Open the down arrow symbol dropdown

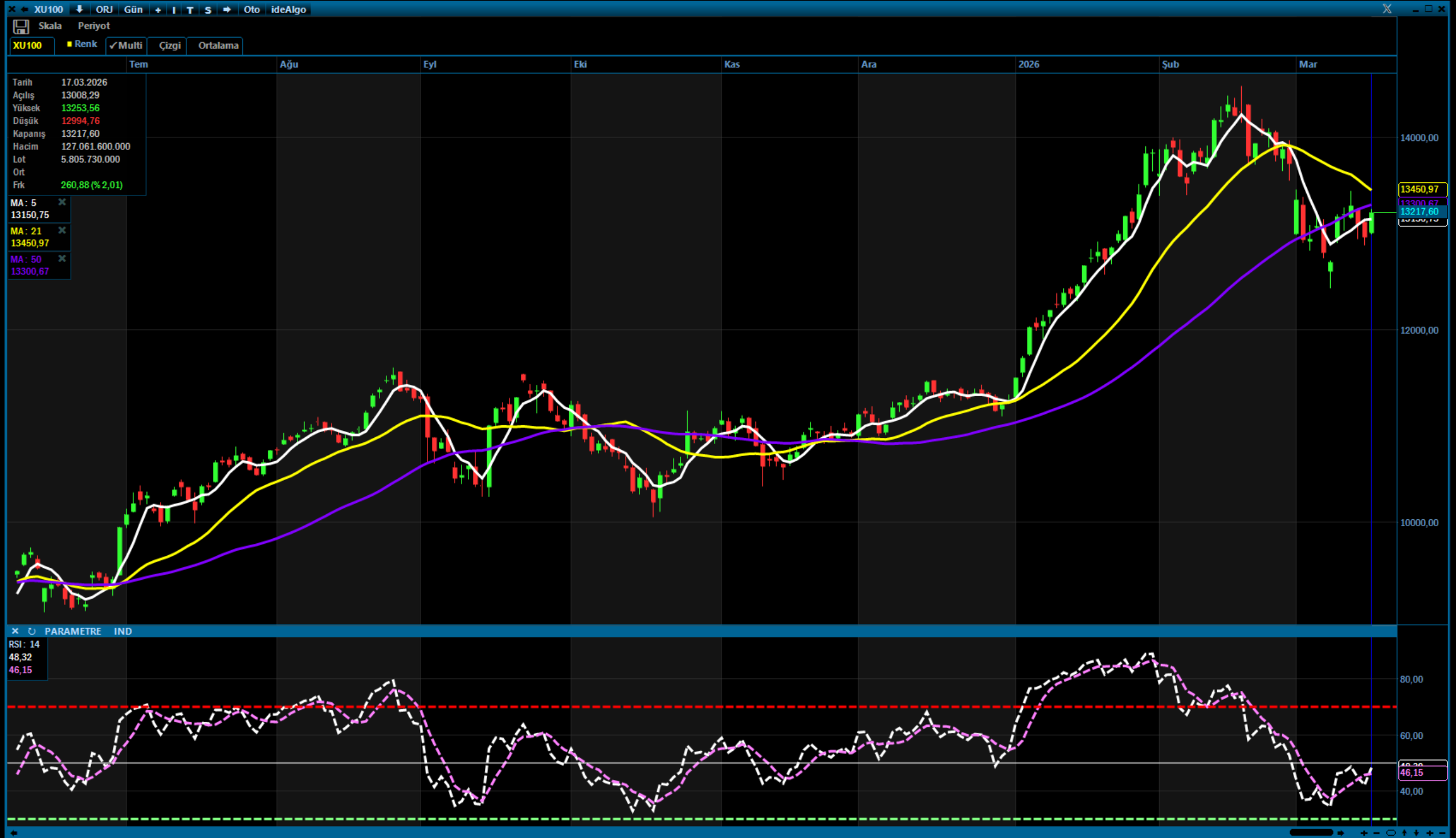(79, 9)
